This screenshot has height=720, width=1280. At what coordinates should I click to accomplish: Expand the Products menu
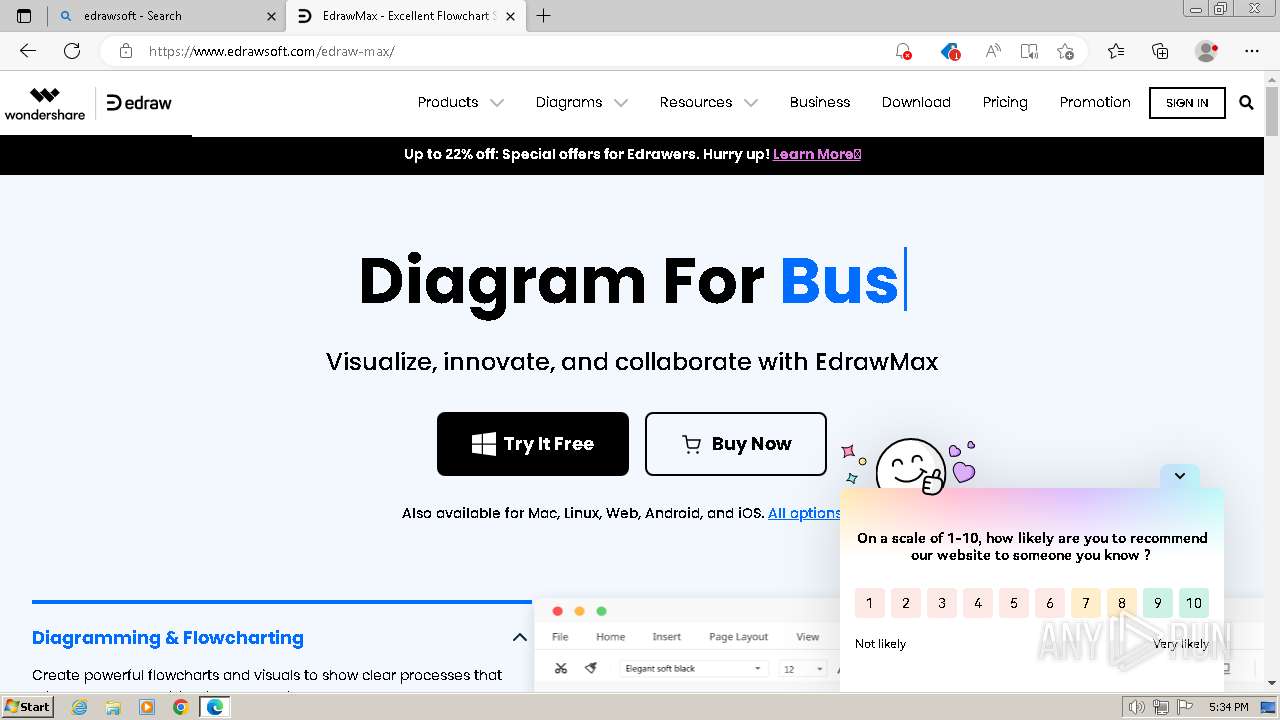click(x=460, y=102)
